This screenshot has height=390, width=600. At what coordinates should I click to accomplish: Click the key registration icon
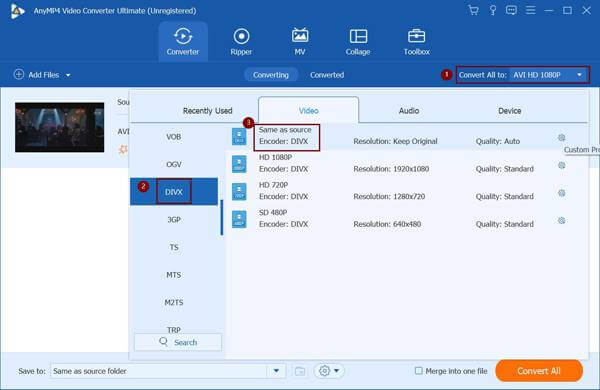click(493, 10)
